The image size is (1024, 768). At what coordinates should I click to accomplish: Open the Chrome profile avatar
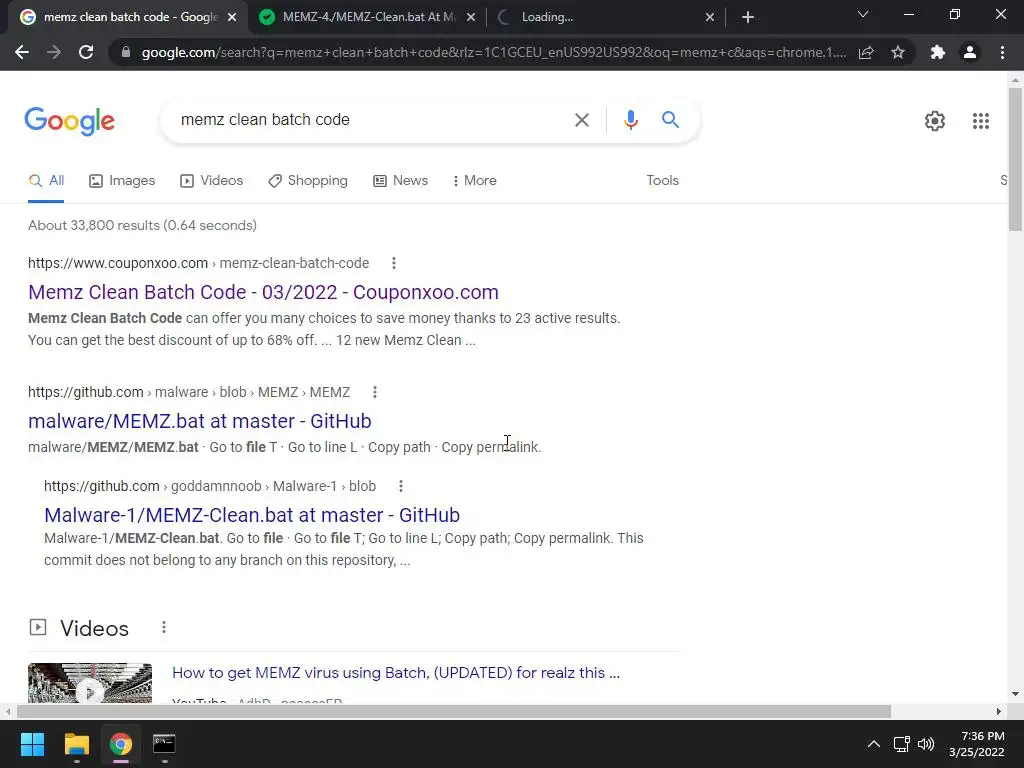pyautogui.click(x=970, y=52)
